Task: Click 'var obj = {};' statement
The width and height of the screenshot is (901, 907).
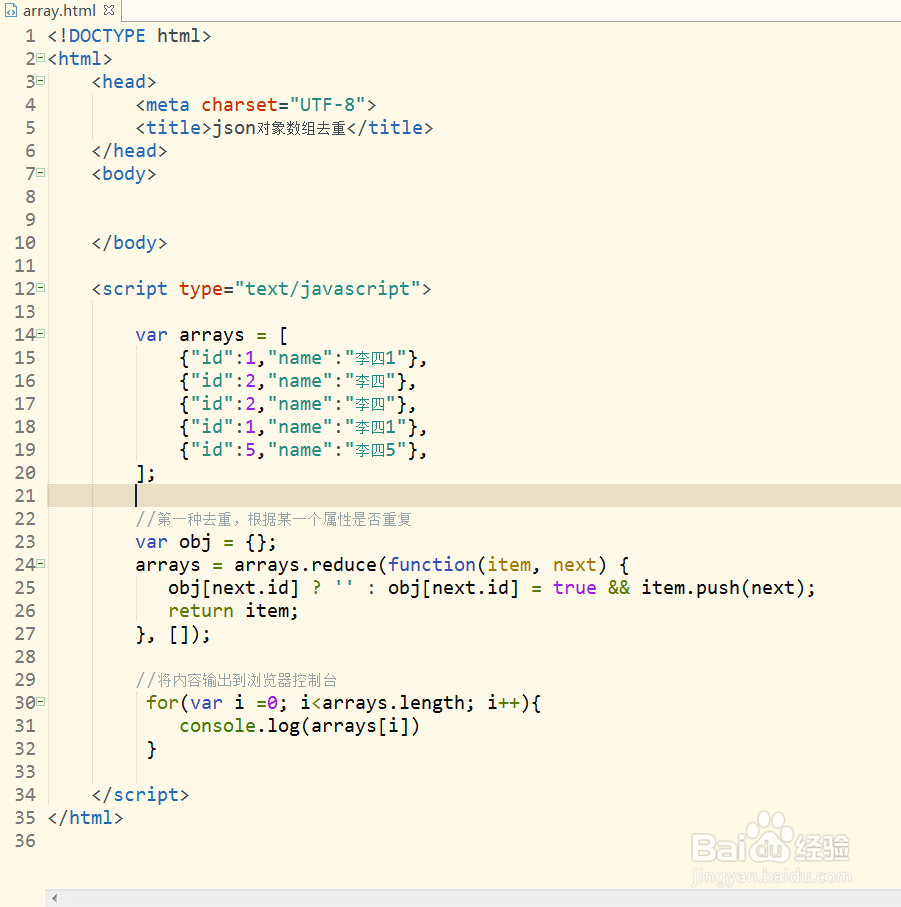Action: coord(206,542)
